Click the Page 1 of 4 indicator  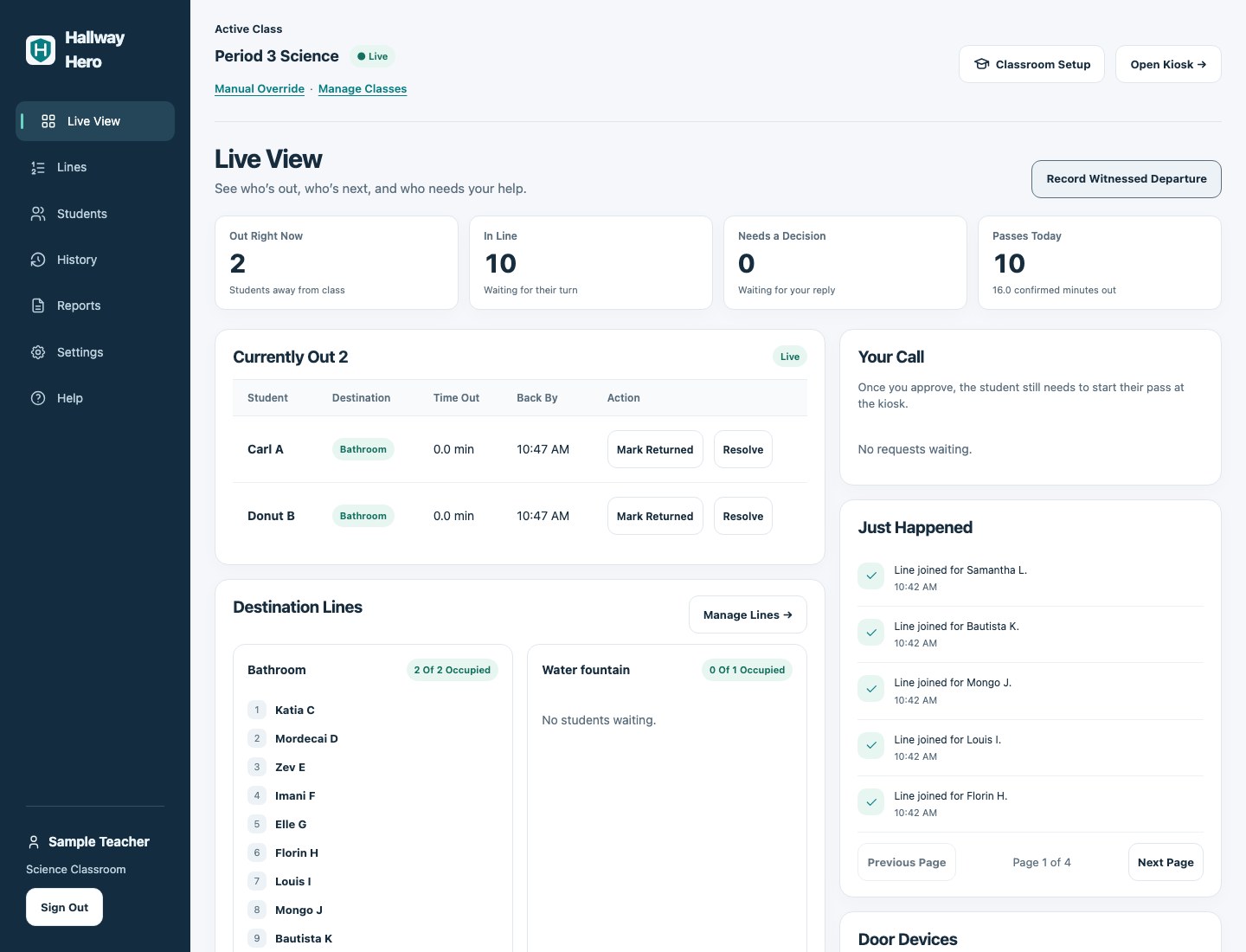[1042, 862]
